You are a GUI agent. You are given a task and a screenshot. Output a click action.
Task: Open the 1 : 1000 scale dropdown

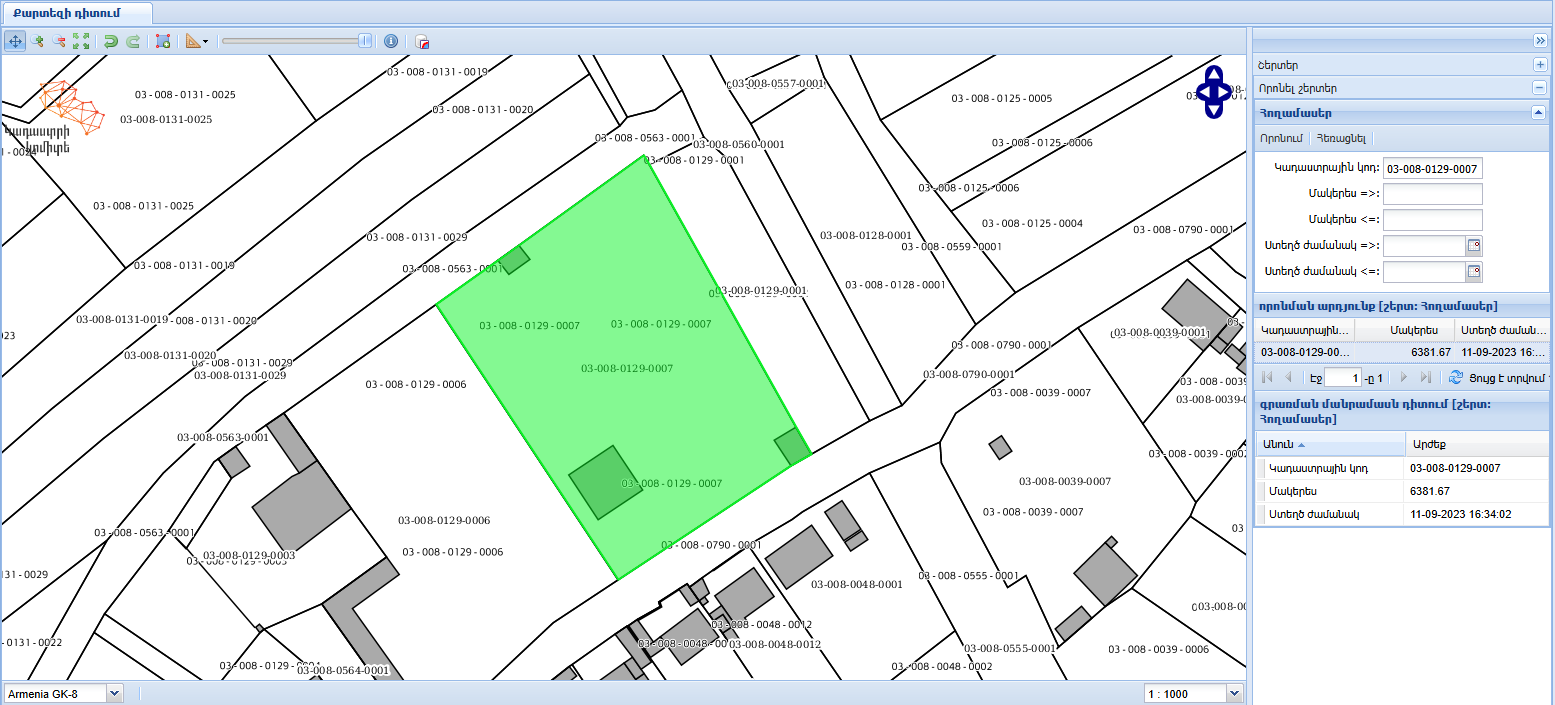[1235, 693]
